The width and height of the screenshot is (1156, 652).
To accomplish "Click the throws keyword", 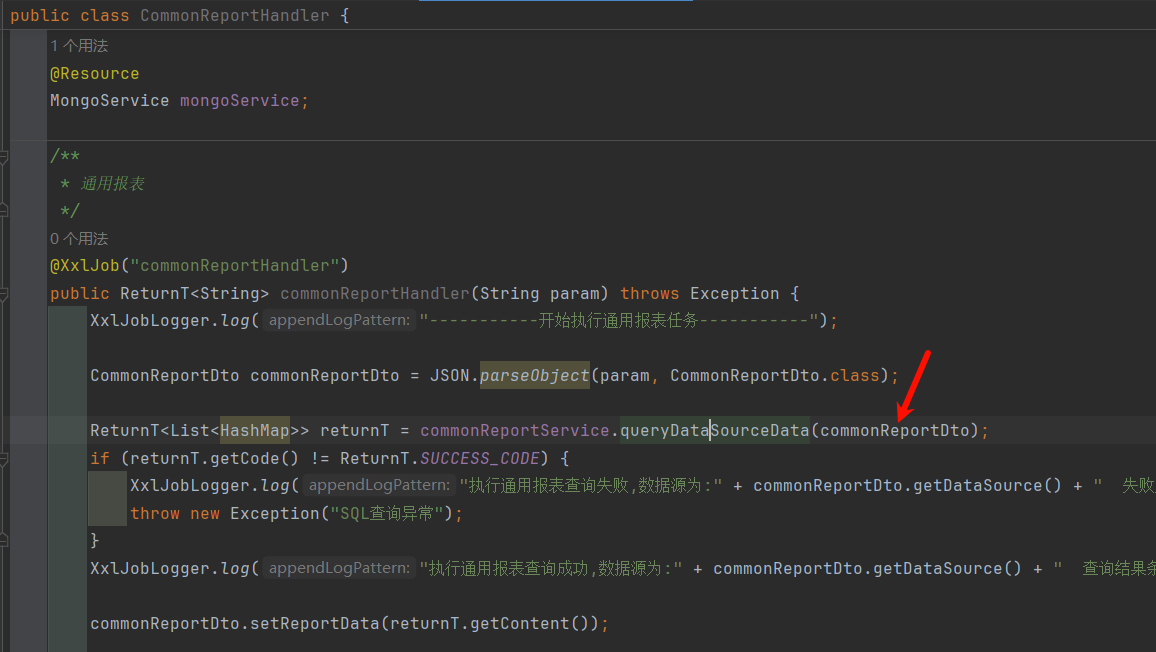I will coord(650,294).
